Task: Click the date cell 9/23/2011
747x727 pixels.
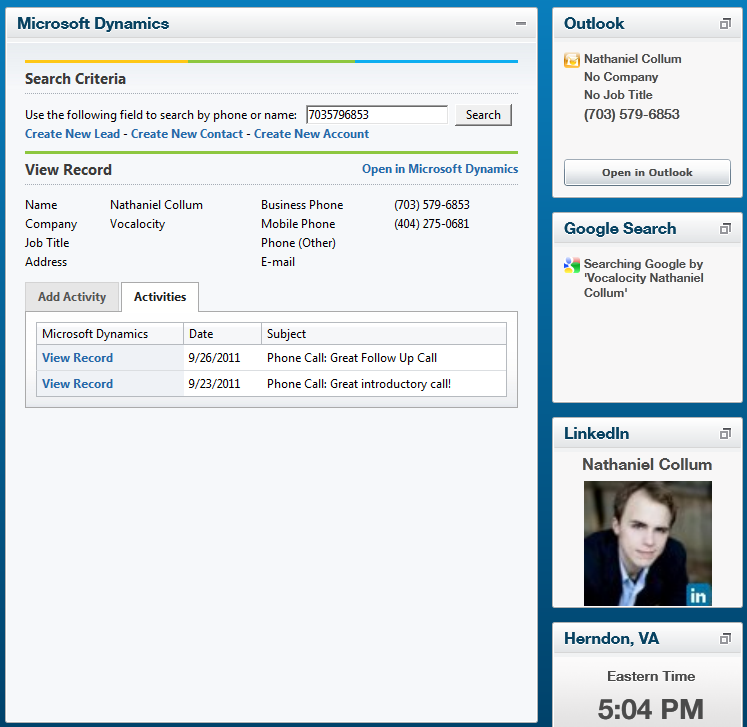Action: click(x=214, y=384)
